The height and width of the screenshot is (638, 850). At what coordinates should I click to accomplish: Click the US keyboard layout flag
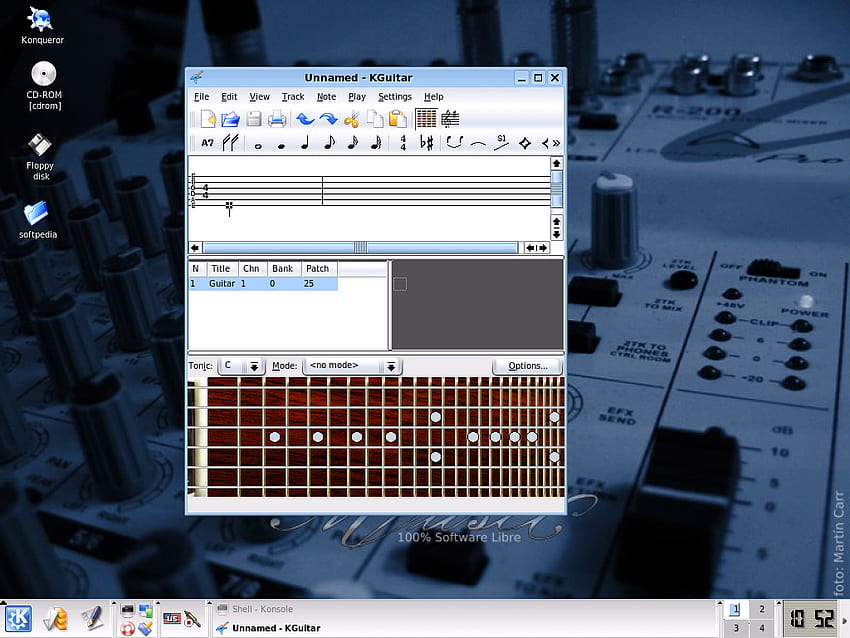(172, 618)
